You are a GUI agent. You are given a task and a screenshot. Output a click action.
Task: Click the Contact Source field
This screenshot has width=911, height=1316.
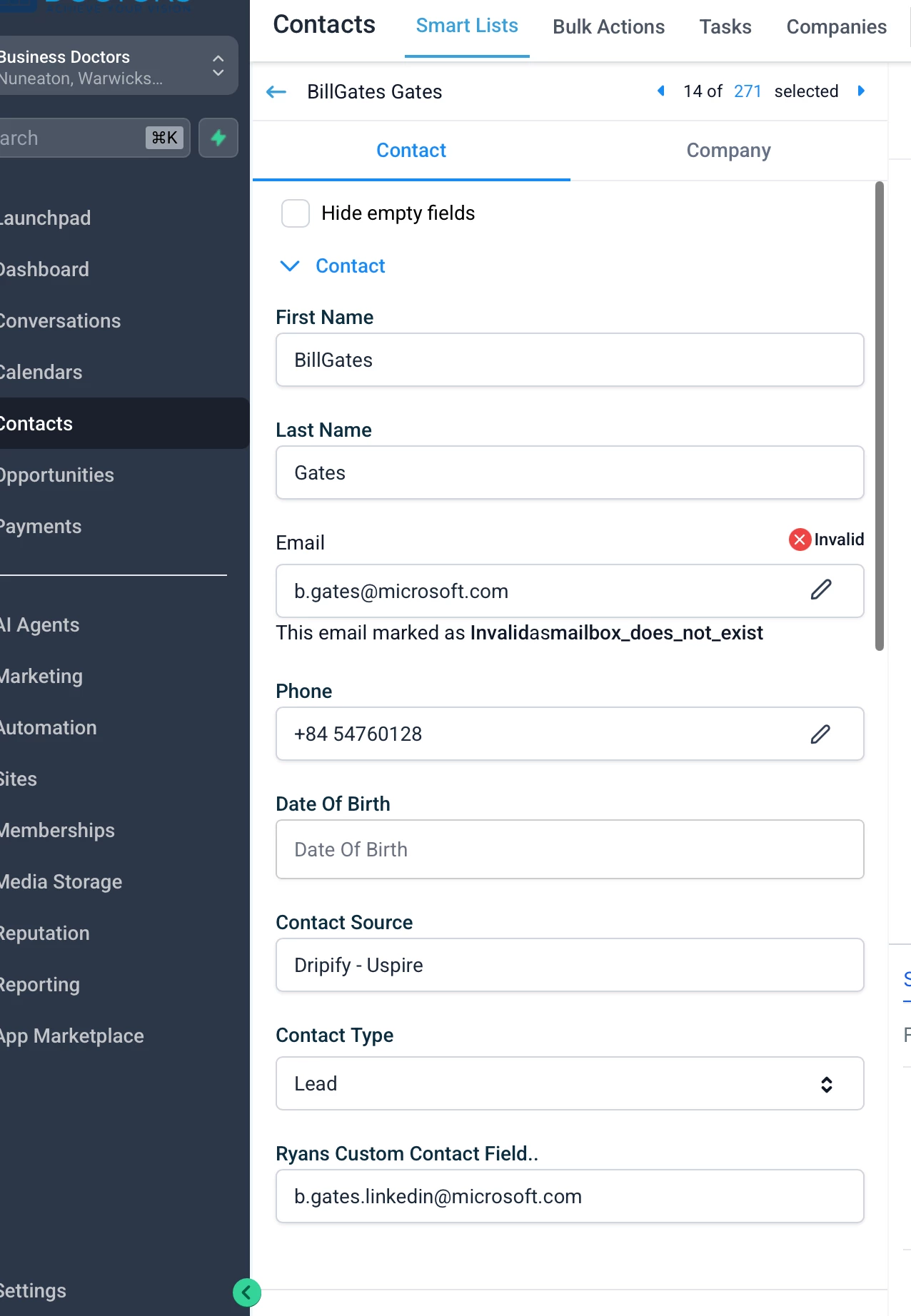(x=570, y=965)
